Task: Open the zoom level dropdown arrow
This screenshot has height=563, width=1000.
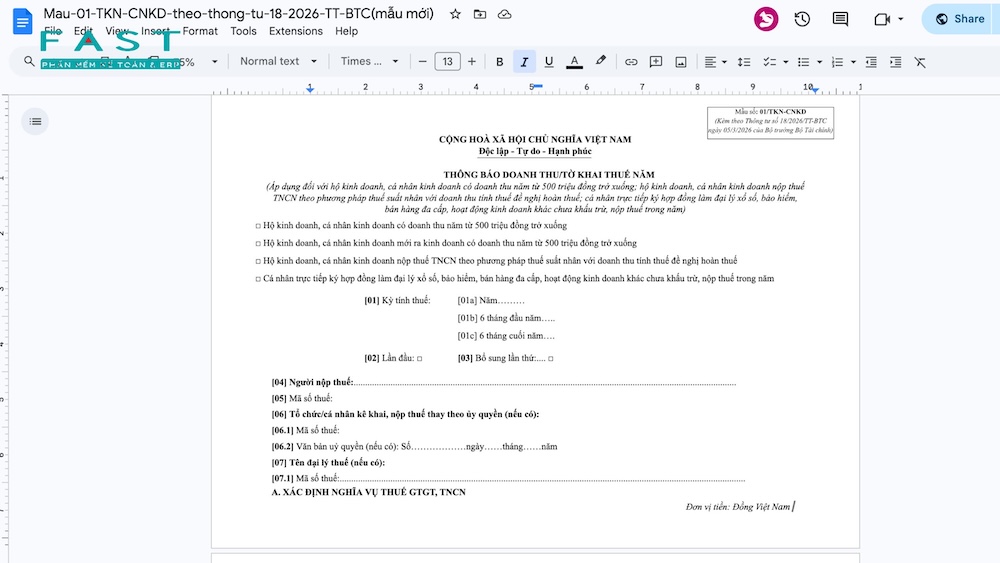Action: [214, 62]
